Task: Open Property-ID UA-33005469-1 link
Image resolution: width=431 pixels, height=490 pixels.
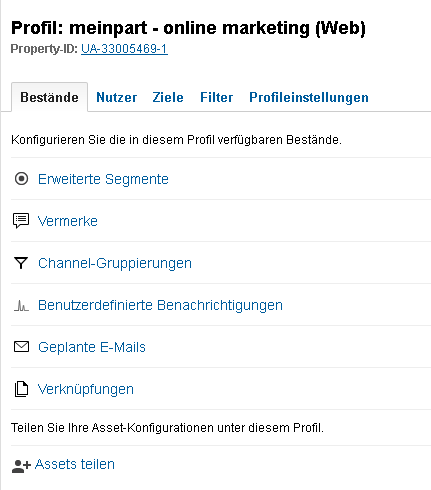Action: click(124, 49)
